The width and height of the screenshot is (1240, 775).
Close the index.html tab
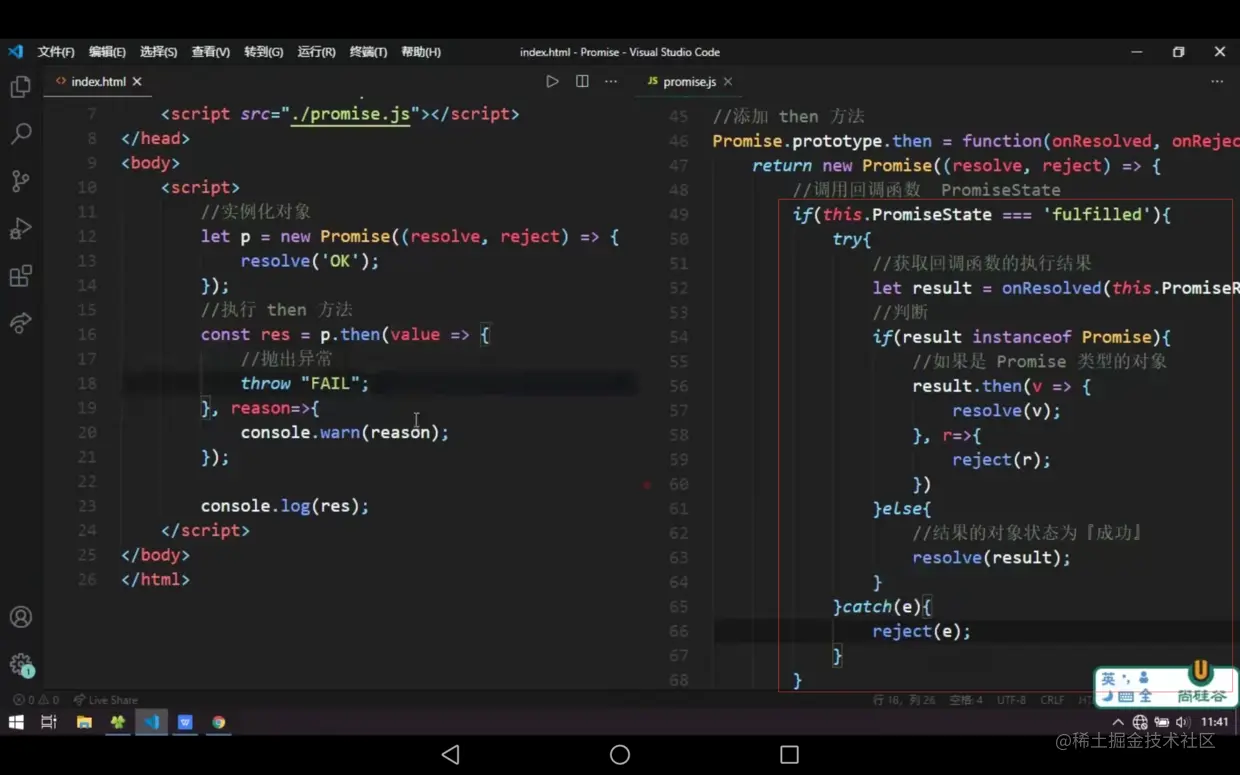pyautogui.click(x=137, y=82)
